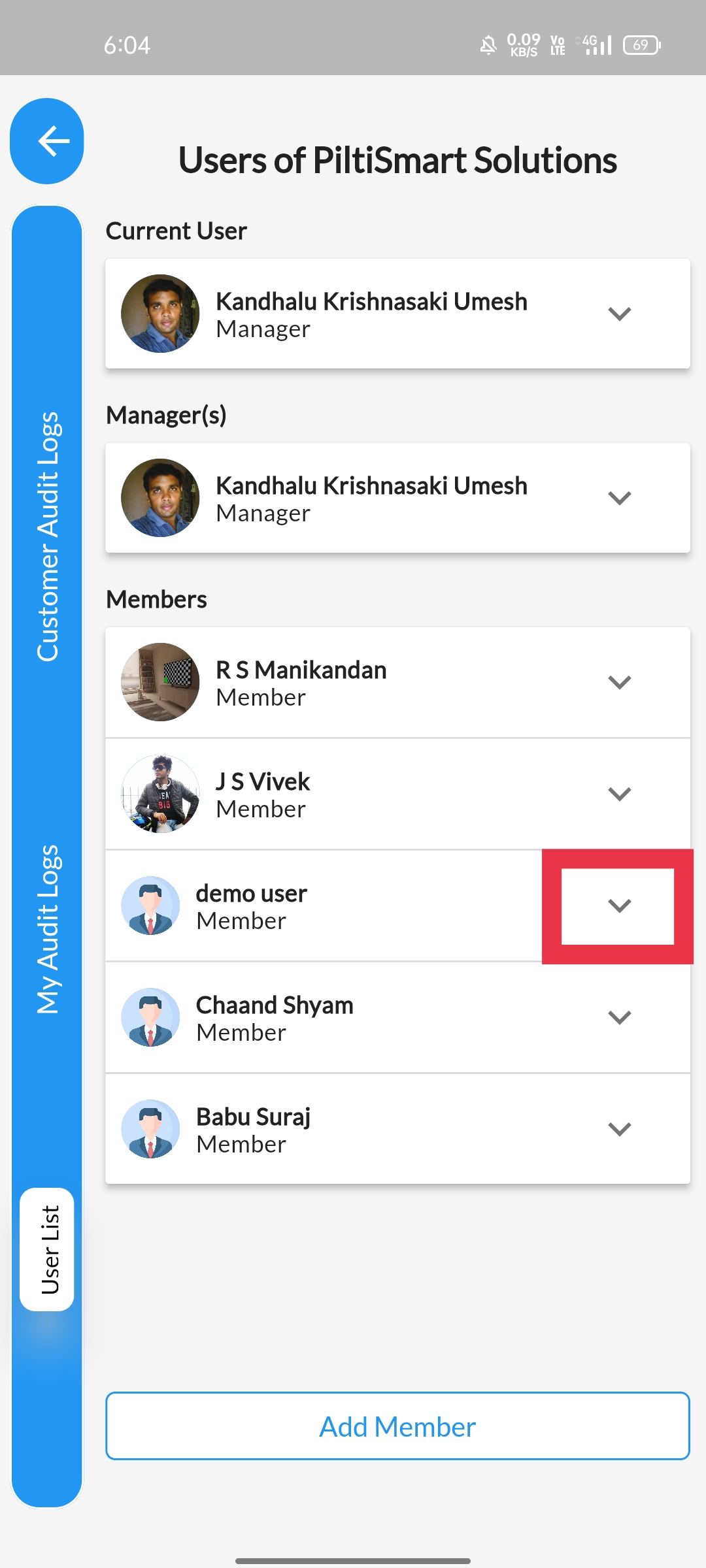
Task: Tap Babu Suraj's avatar icon
Action: (x=150, y=1129)
